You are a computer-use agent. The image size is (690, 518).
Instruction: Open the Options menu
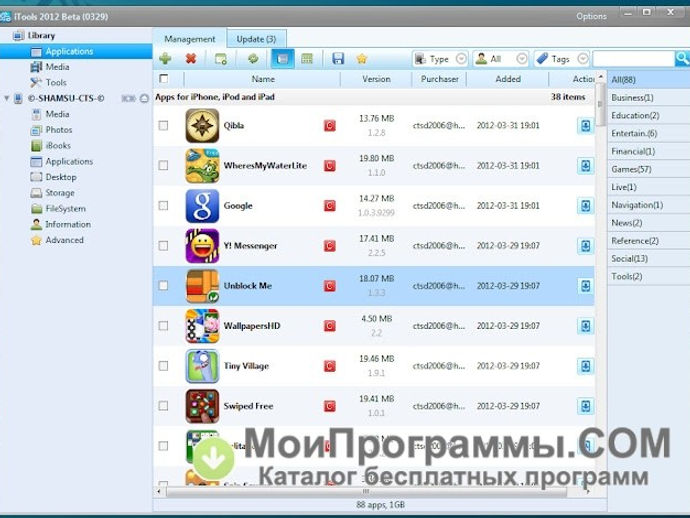(x=591, y=16)
